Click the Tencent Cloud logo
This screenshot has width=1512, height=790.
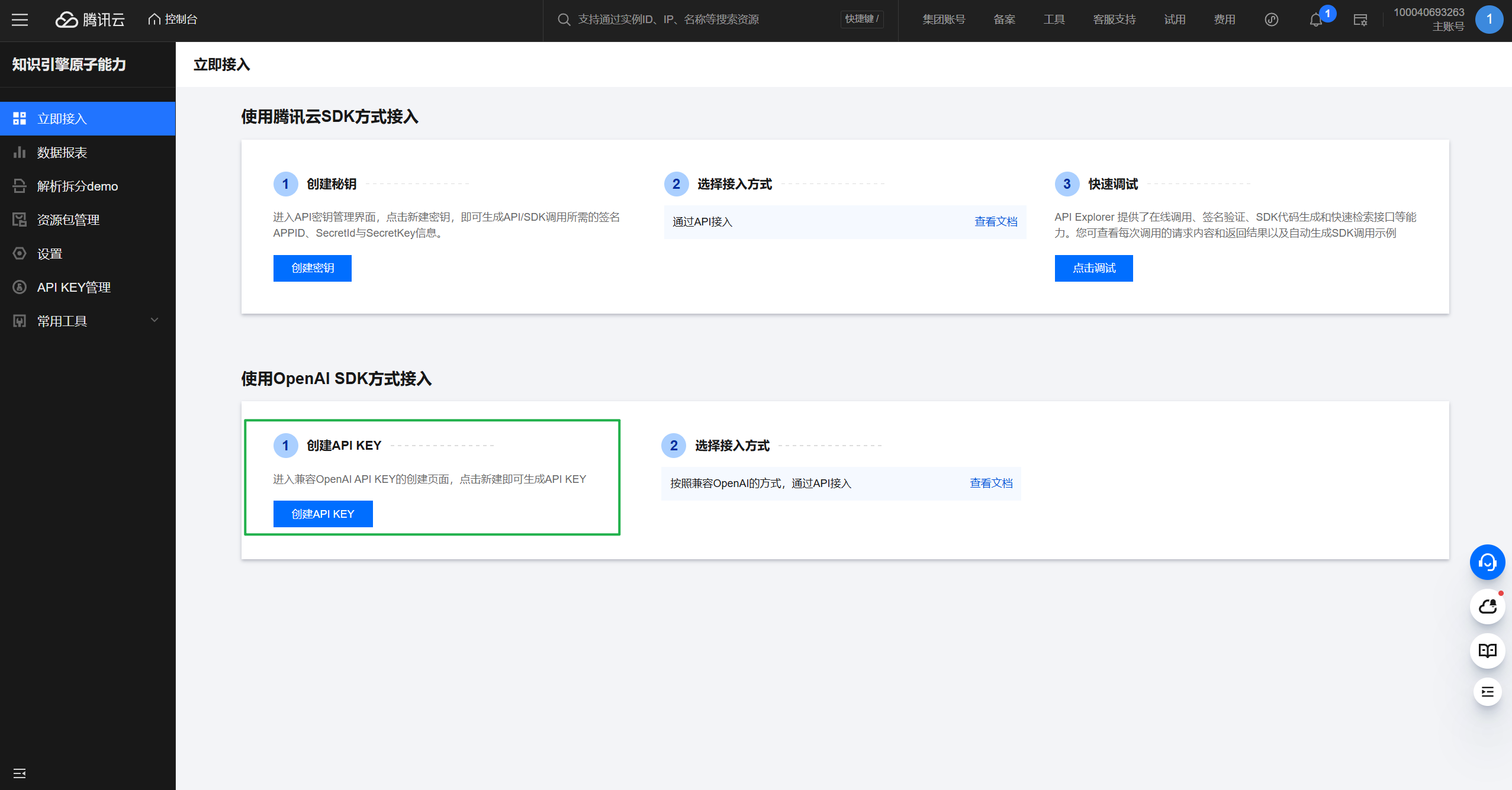coord(90,20)
